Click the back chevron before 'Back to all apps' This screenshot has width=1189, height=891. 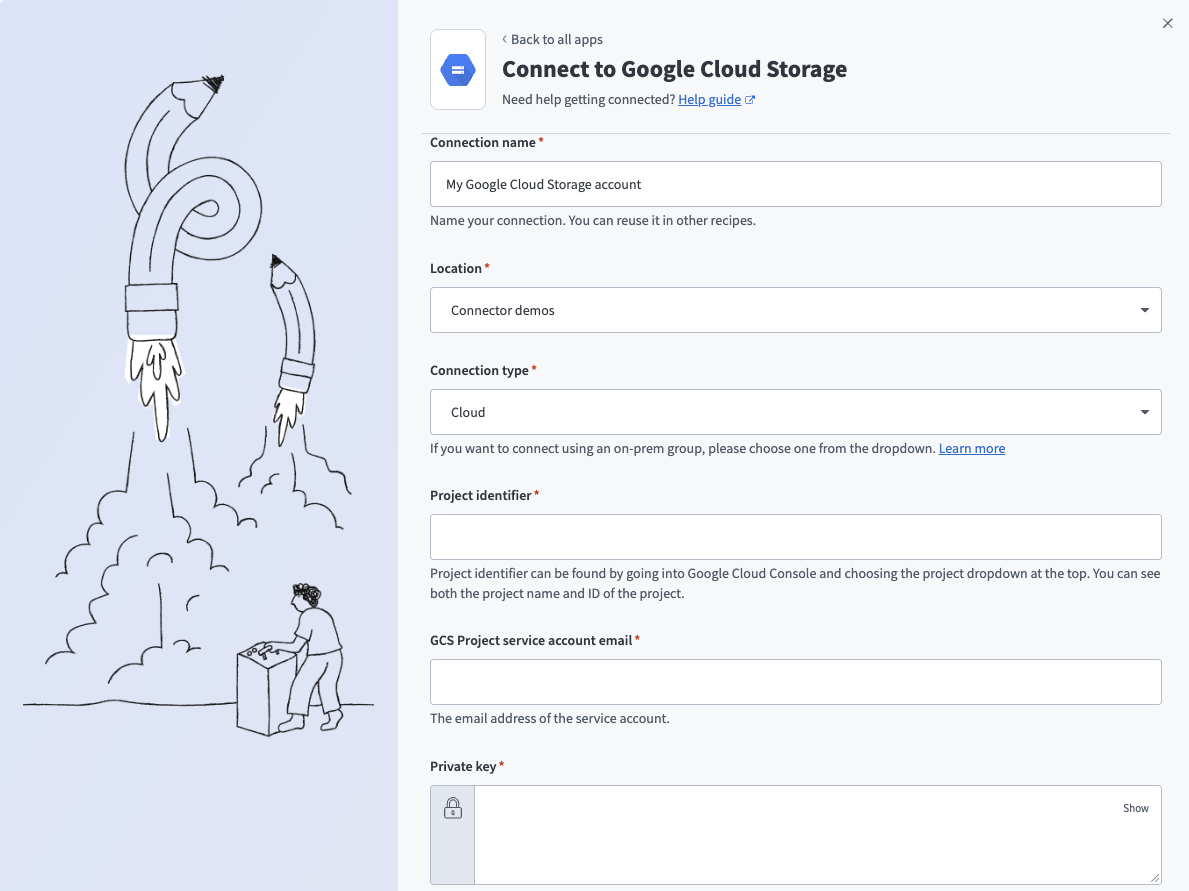point(503,39)
